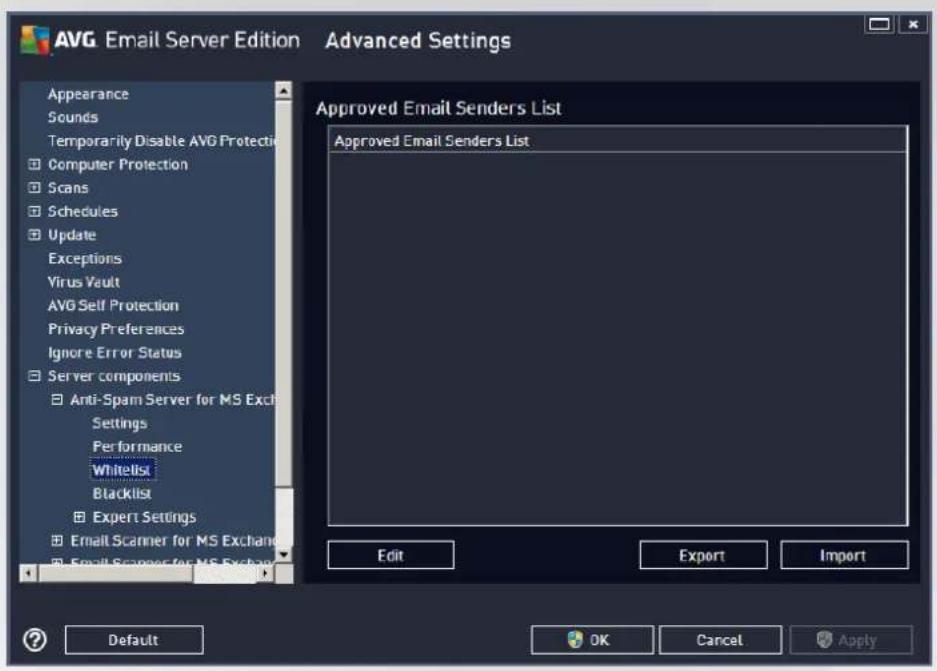
Task: Click the horizontal scroll left arrow
Action: click(x=27, y=574)
